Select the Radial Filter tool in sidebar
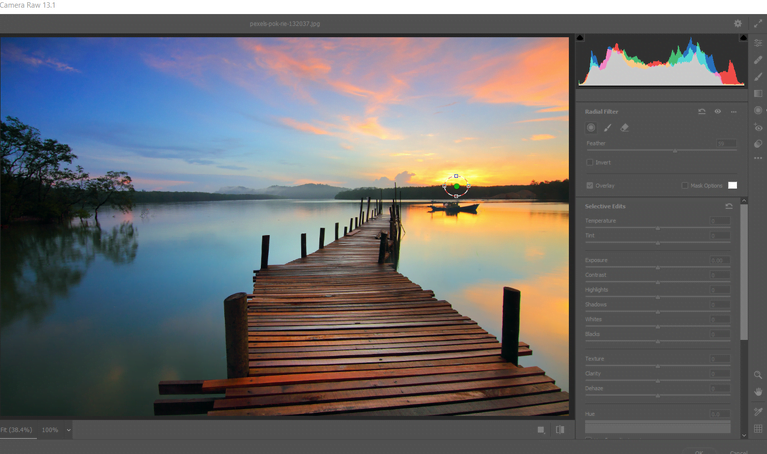767x454 pixels. [758, 110]
